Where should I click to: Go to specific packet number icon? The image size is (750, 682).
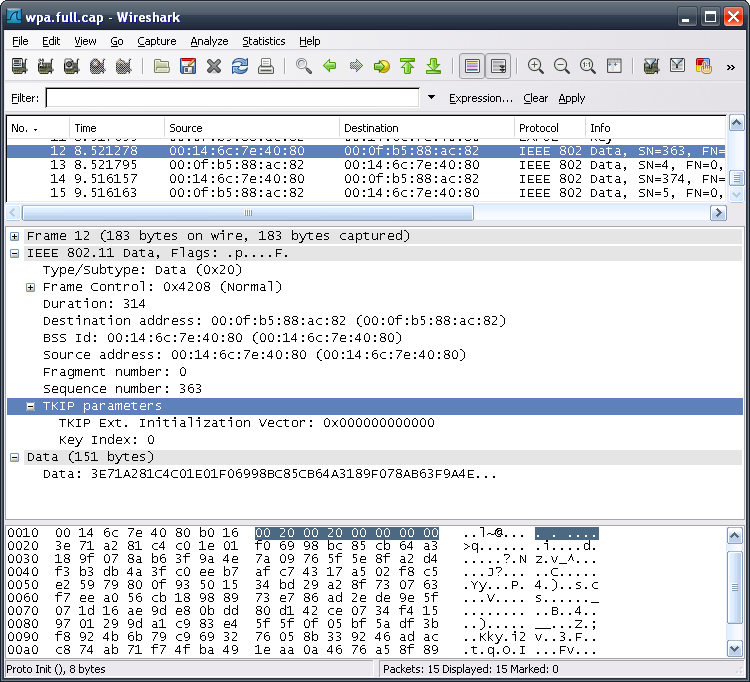click(382, 66)
